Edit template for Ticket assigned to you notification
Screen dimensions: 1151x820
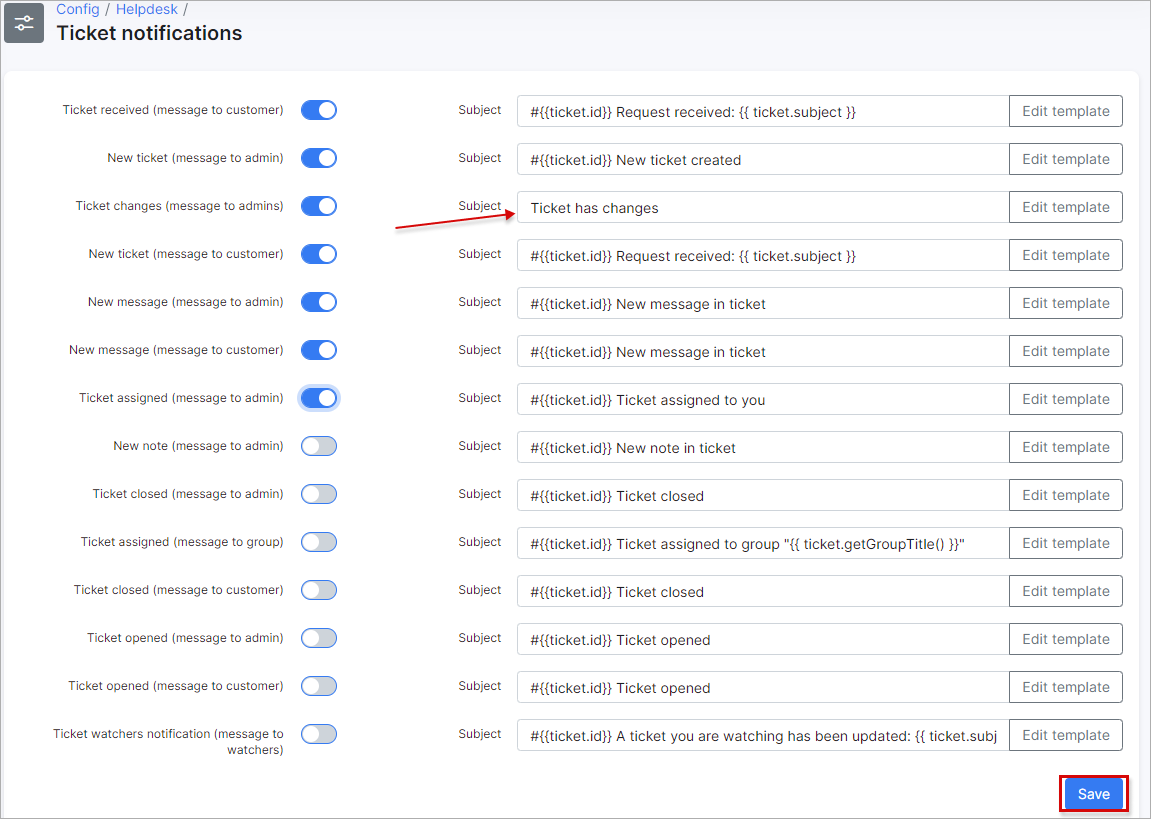[x=1065, y=398]
